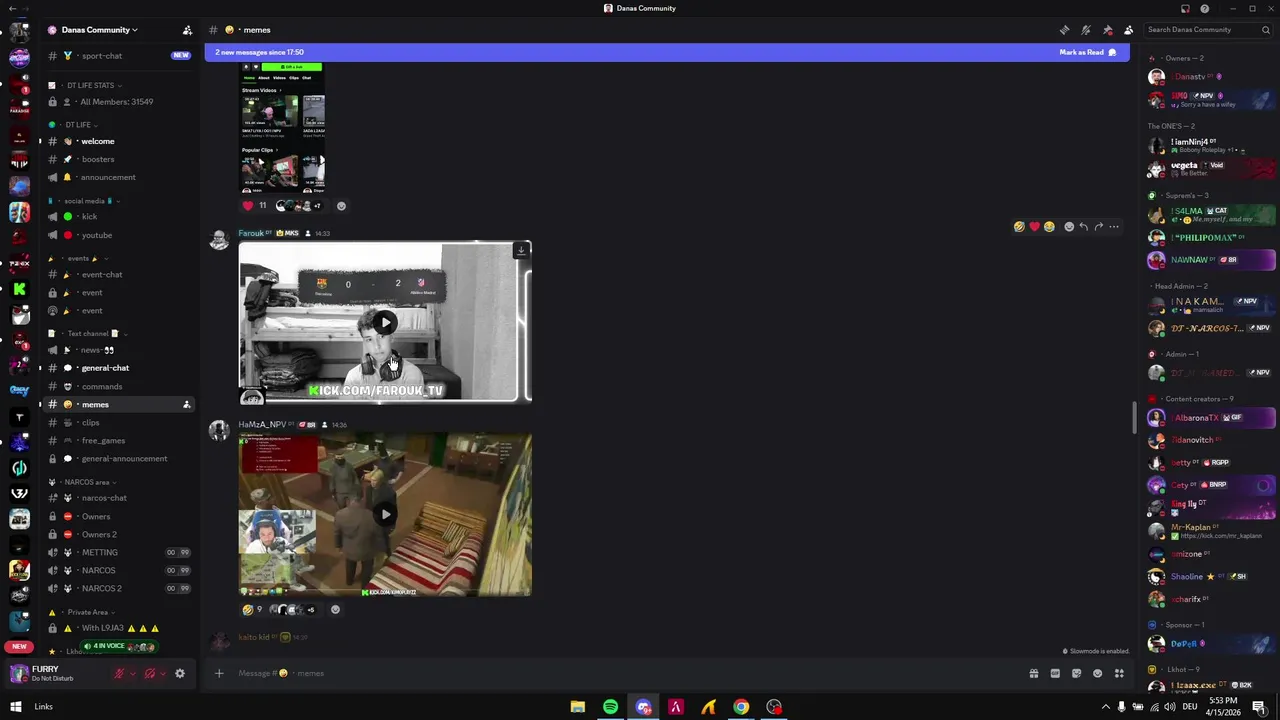The height and width of the screenshot is (720, 1280).
Task: Click Farouk username
Action: tap(251, 233)
